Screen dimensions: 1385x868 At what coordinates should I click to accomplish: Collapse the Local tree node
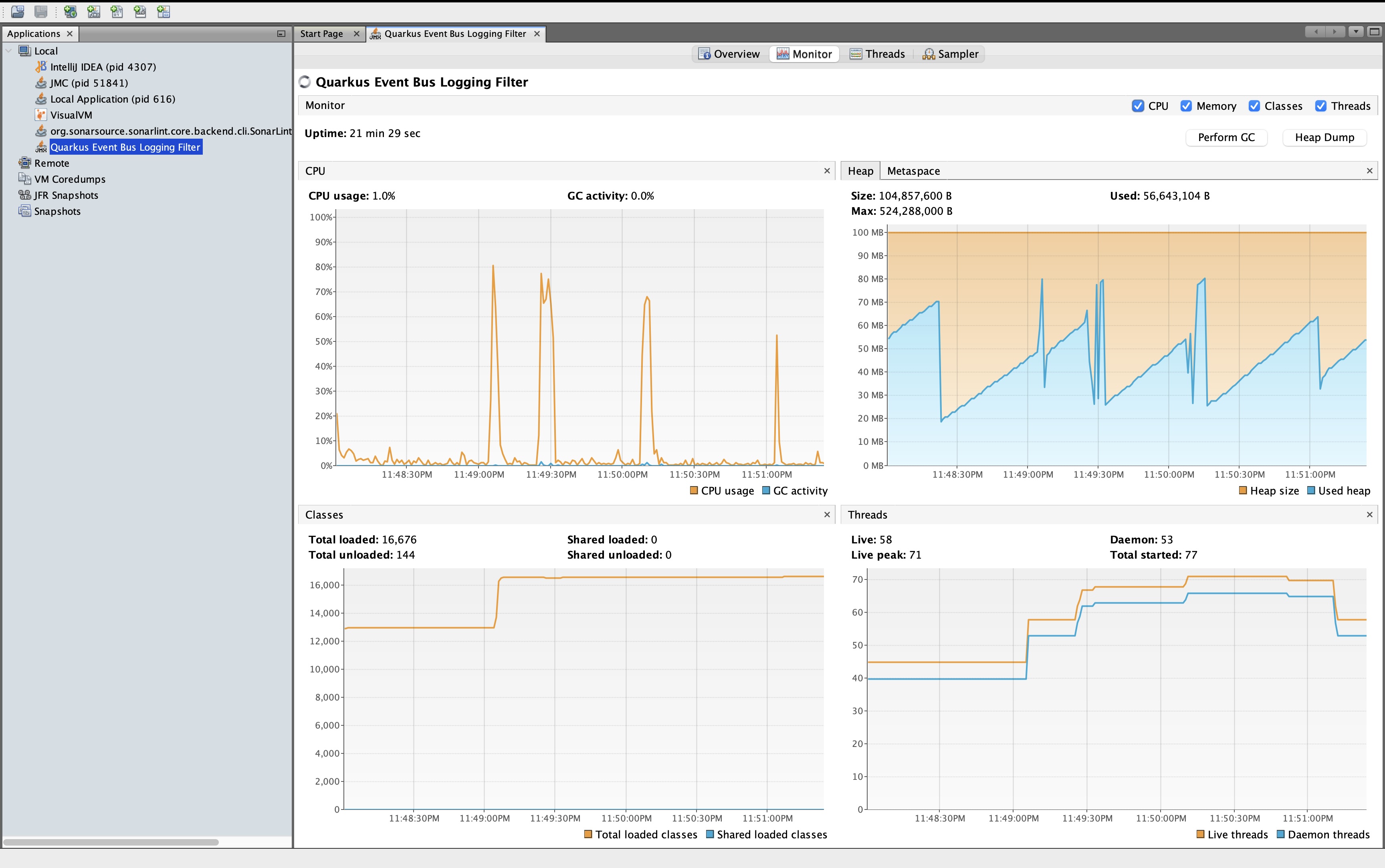(8, 51)
